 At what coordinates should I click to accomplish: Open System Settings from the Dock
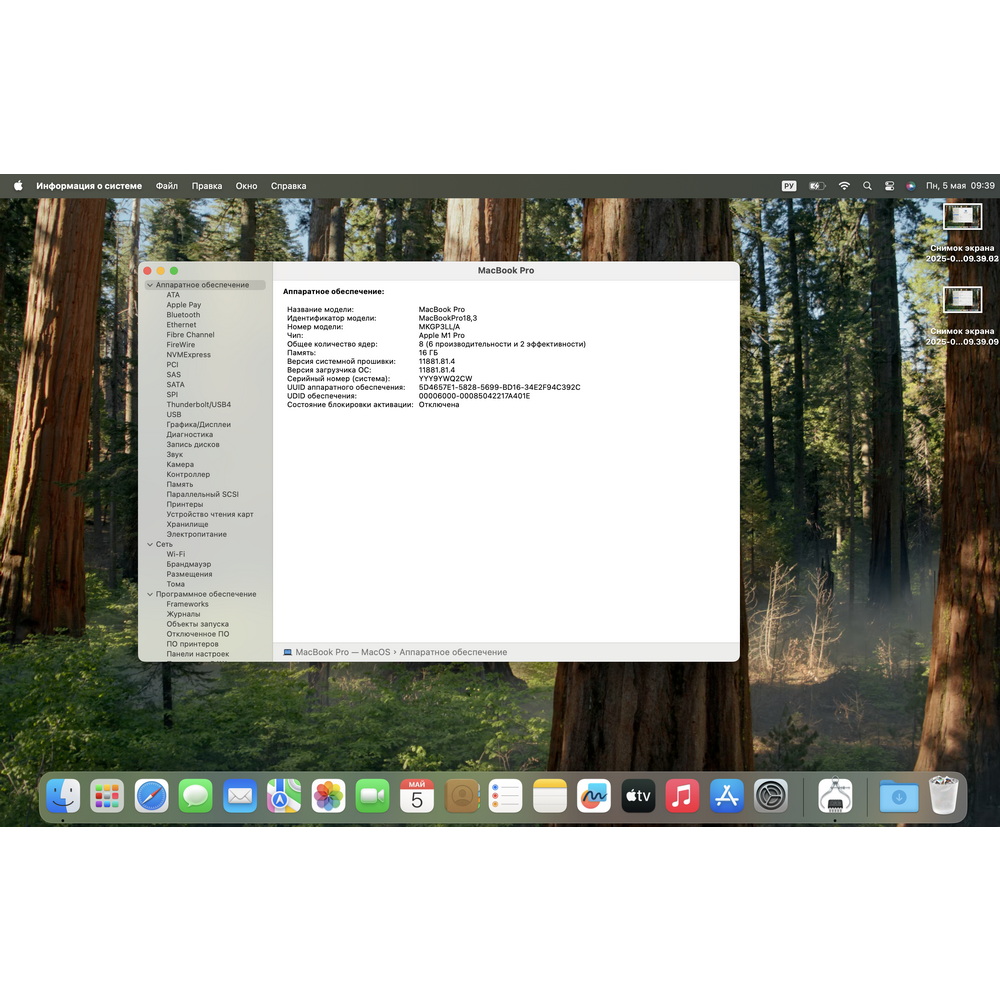click(770, 796)
